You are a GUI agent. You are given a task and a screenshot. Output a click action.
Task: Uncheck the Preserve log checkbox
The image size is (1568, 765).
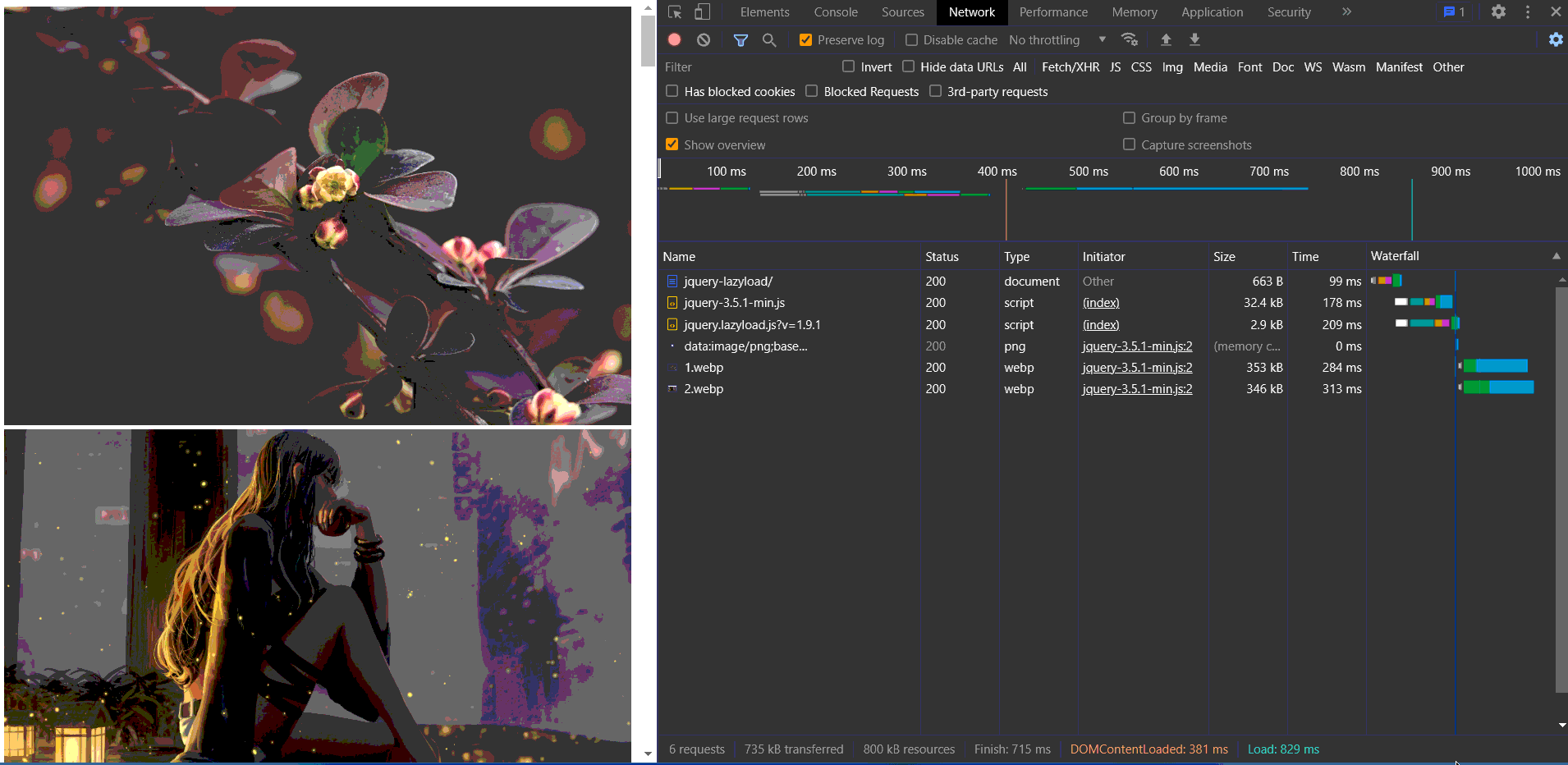[x=805, y=39]
